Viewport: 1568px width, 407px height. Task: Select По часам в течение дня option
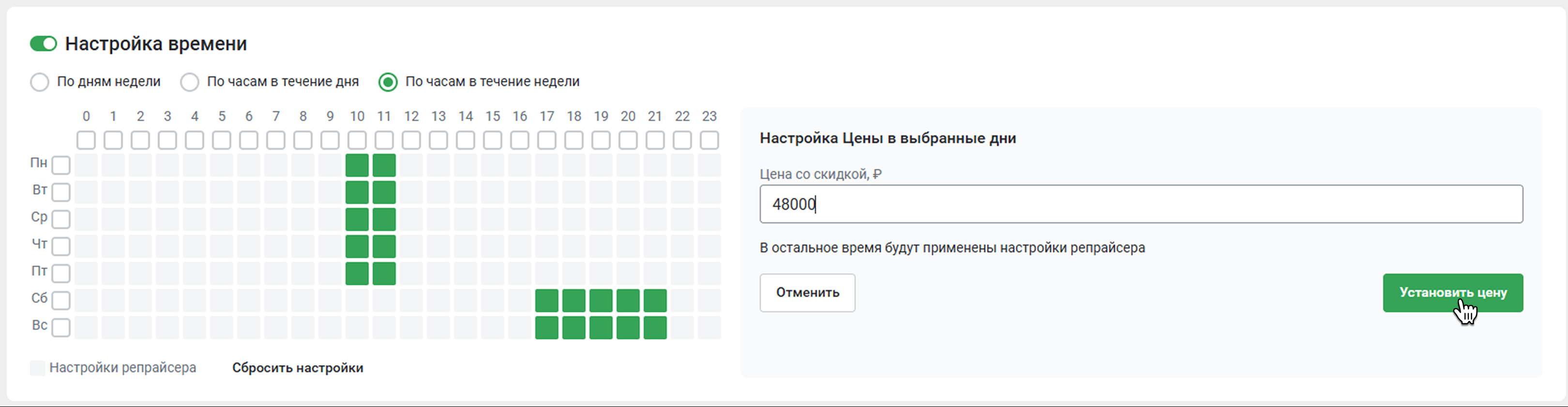click(190, 82)
